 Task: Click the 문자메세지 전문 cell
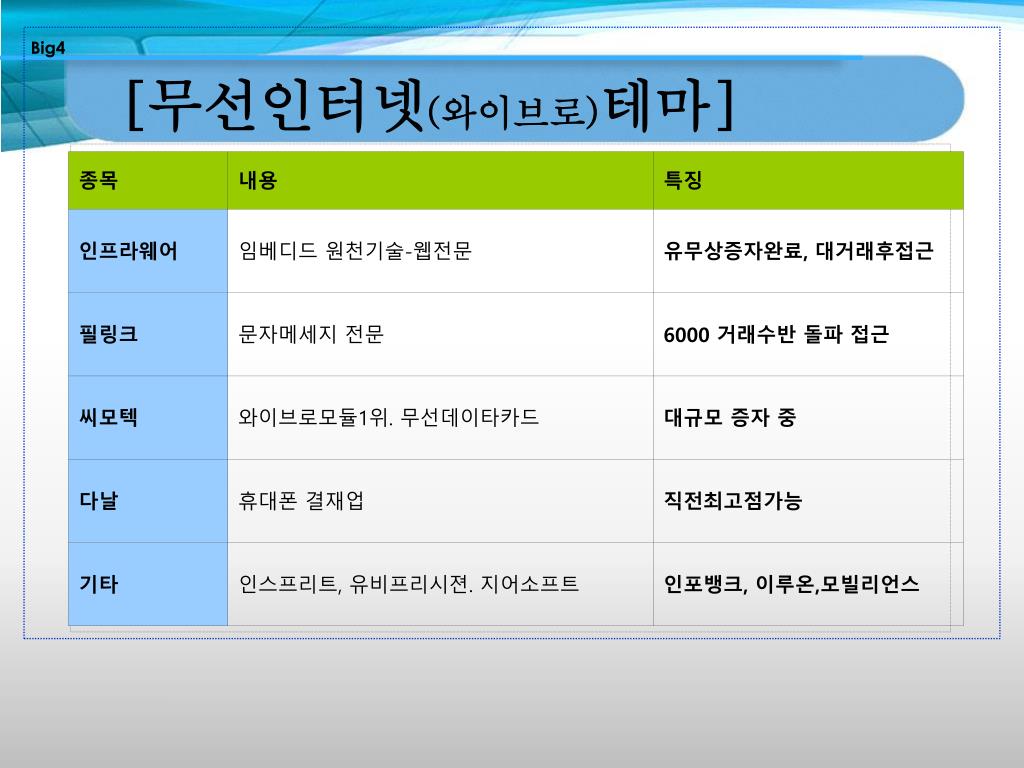pyautogui.click(x=440, y=334)
